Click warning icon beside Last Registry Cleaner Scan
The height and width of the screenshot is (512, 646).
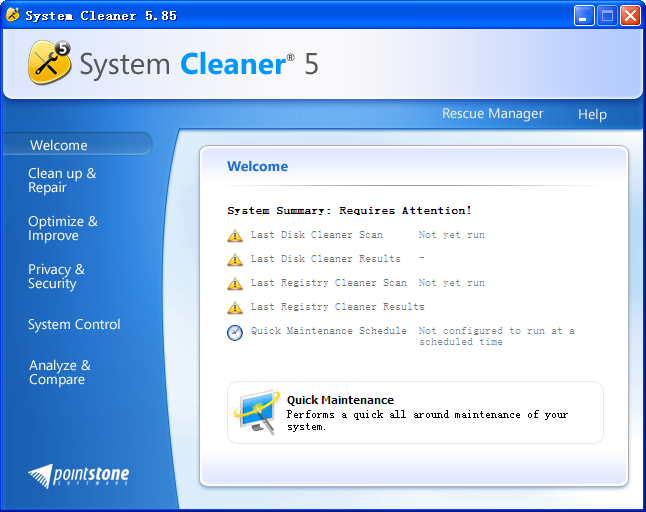point(235,284)
